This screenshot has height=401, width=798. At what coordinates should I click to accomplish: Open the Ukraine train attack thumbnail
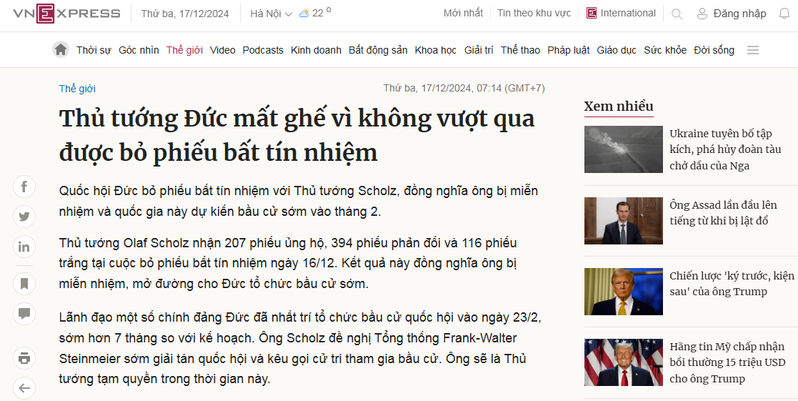coord(620,148)
